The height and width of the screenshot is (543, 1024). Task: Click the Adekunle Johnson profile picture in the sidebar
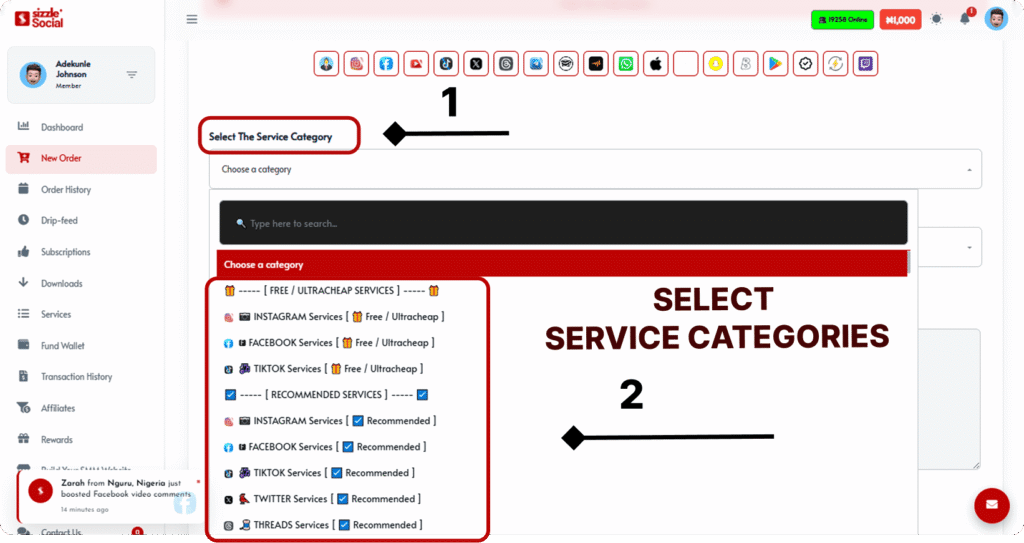pos(33,74)
